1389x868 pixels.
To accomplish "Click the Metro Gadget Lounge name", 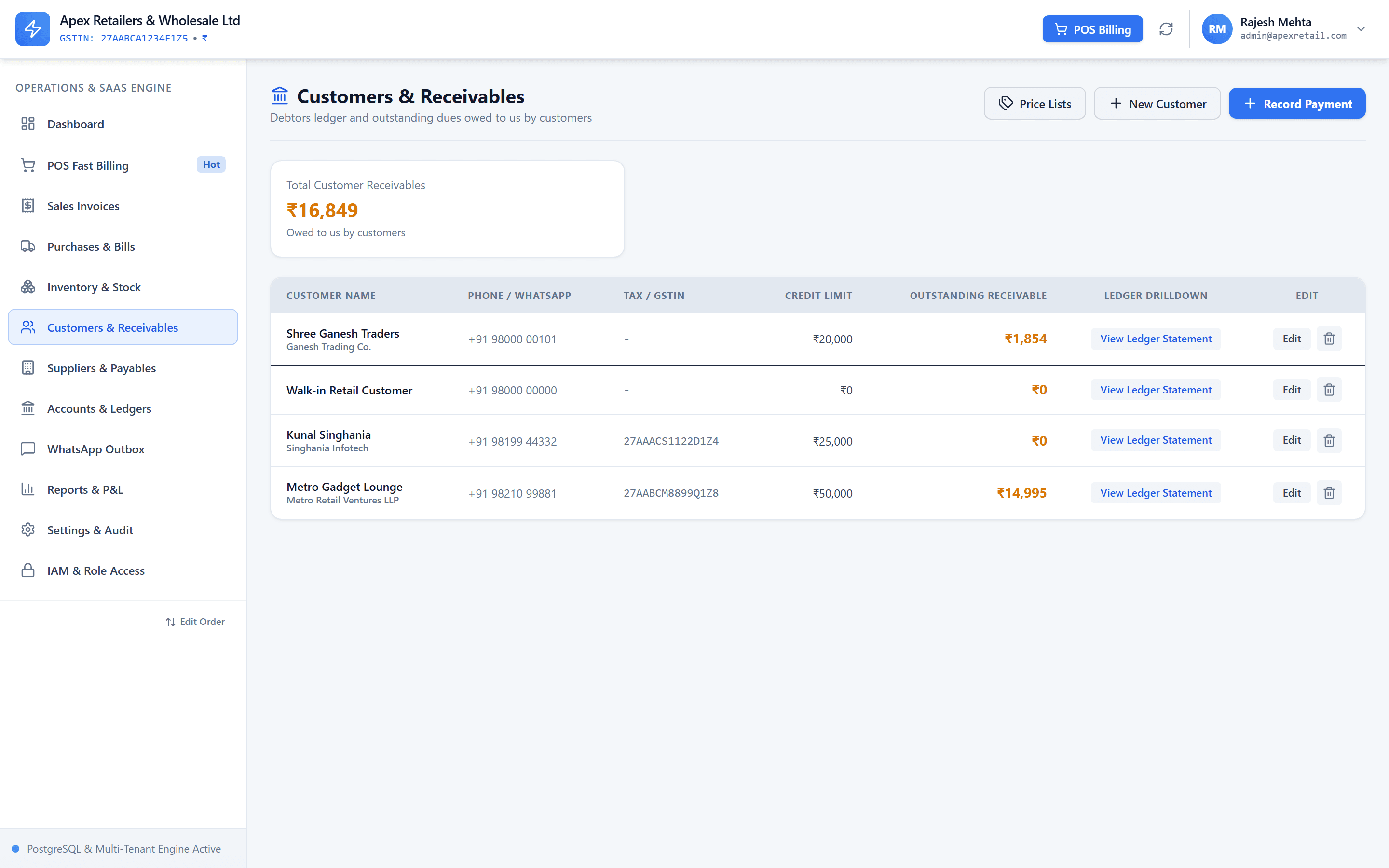I will (x=344, y=487).
